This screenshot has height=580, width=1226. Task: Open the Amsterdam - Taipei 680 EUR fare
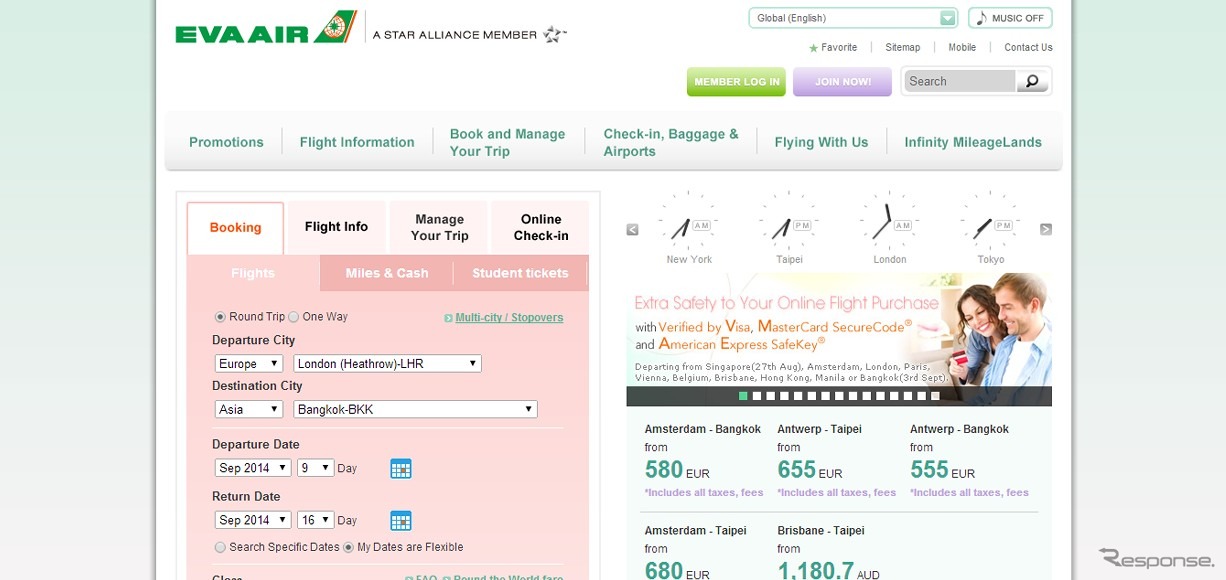(696, 553)
